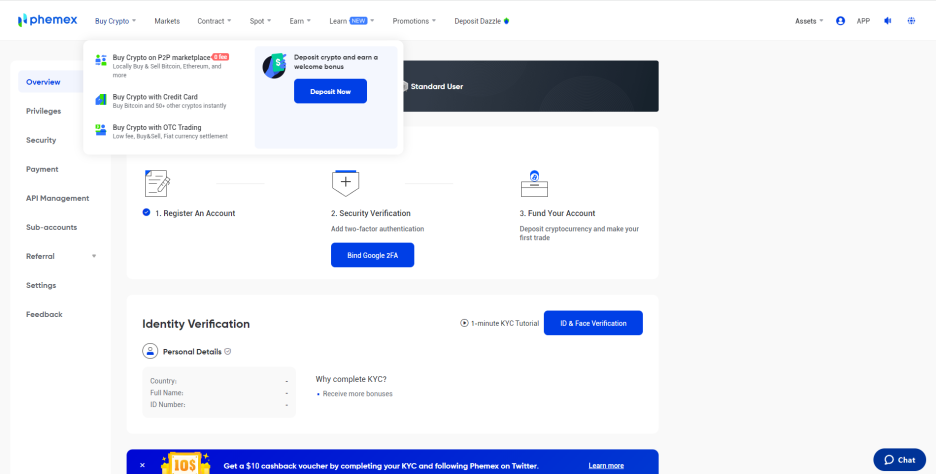This screenshot has width=936, height=474.
Task: Click the KYC tutorial play icon
Action: [464, 323]
